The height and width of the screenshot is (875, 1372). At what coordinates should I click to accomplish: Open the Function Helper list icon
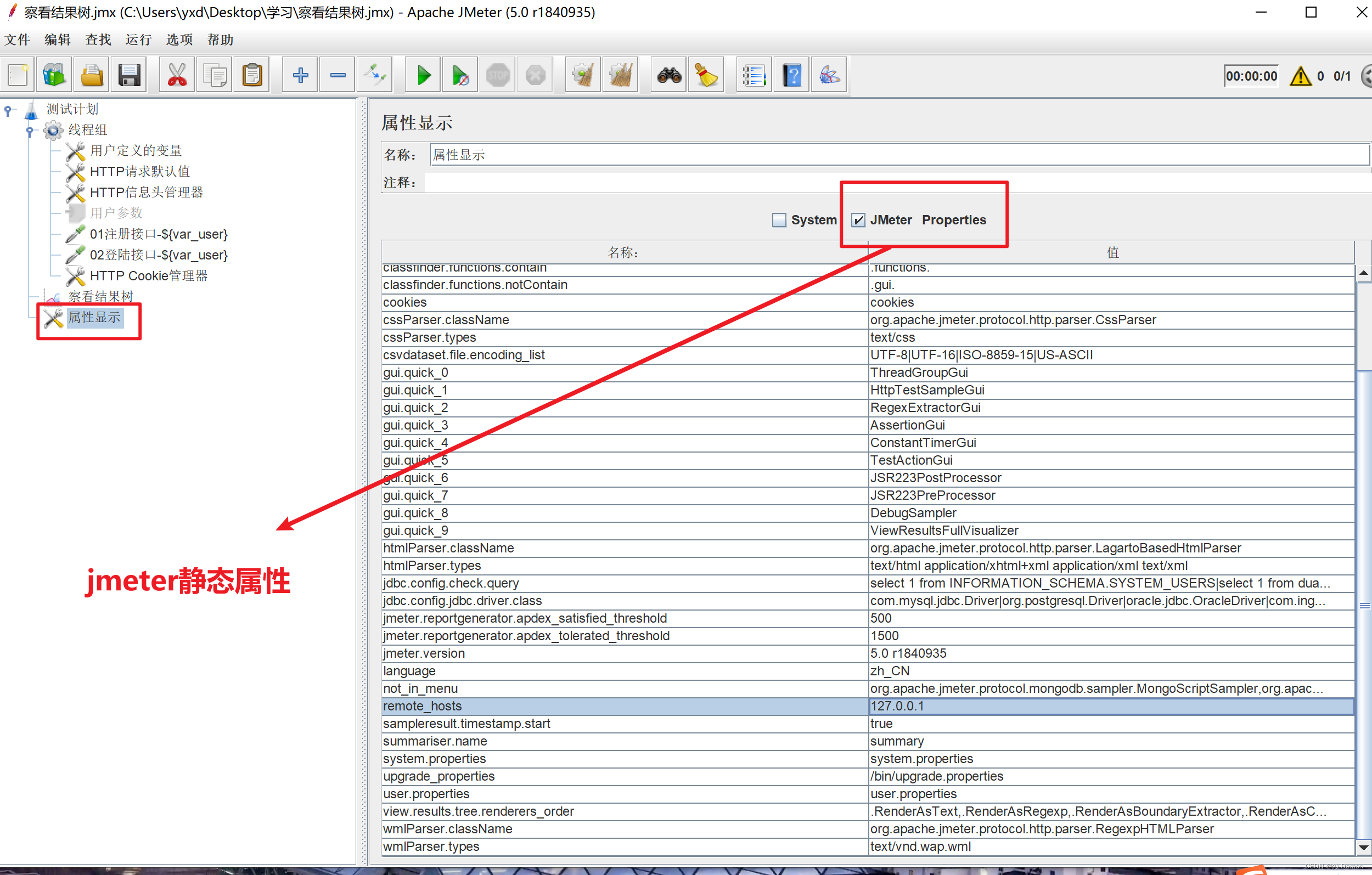[754, 75]
